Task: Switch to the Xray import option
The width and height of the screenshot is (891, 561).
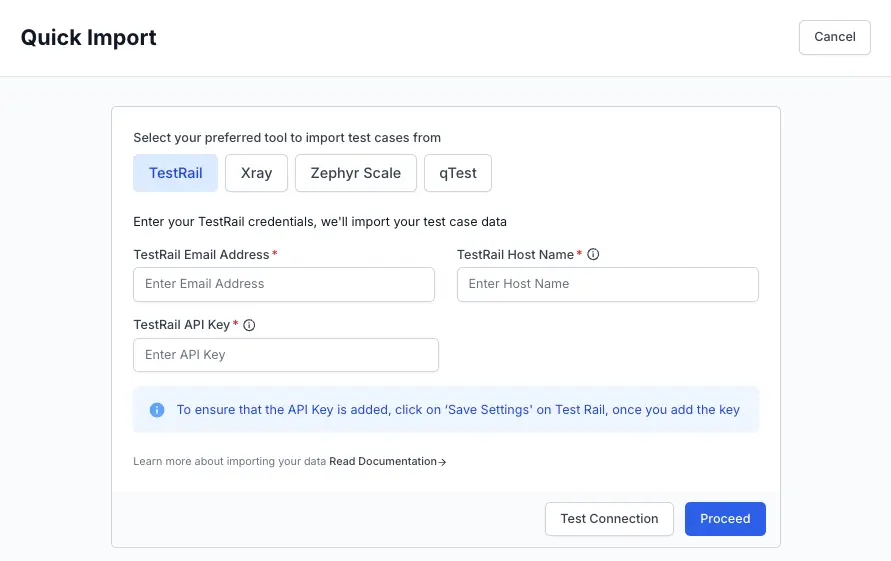Action: pos(256,173)
